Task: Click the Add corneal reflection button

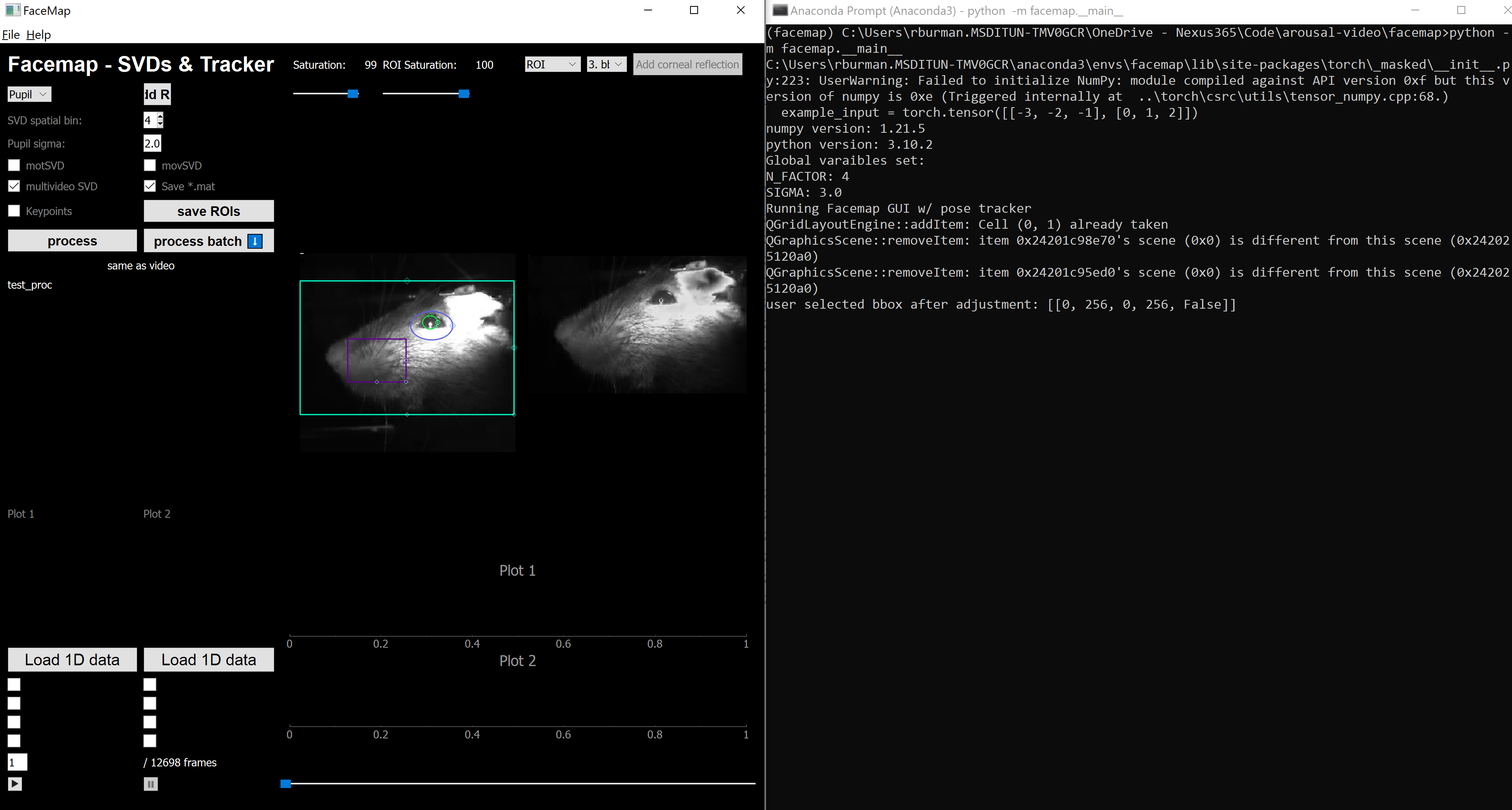Action: pos(687,64)
